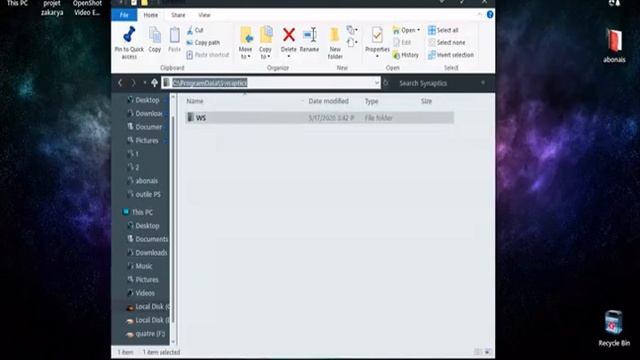
Task: Open the New item dropdown icon
Action: click(x=352, y=30)
